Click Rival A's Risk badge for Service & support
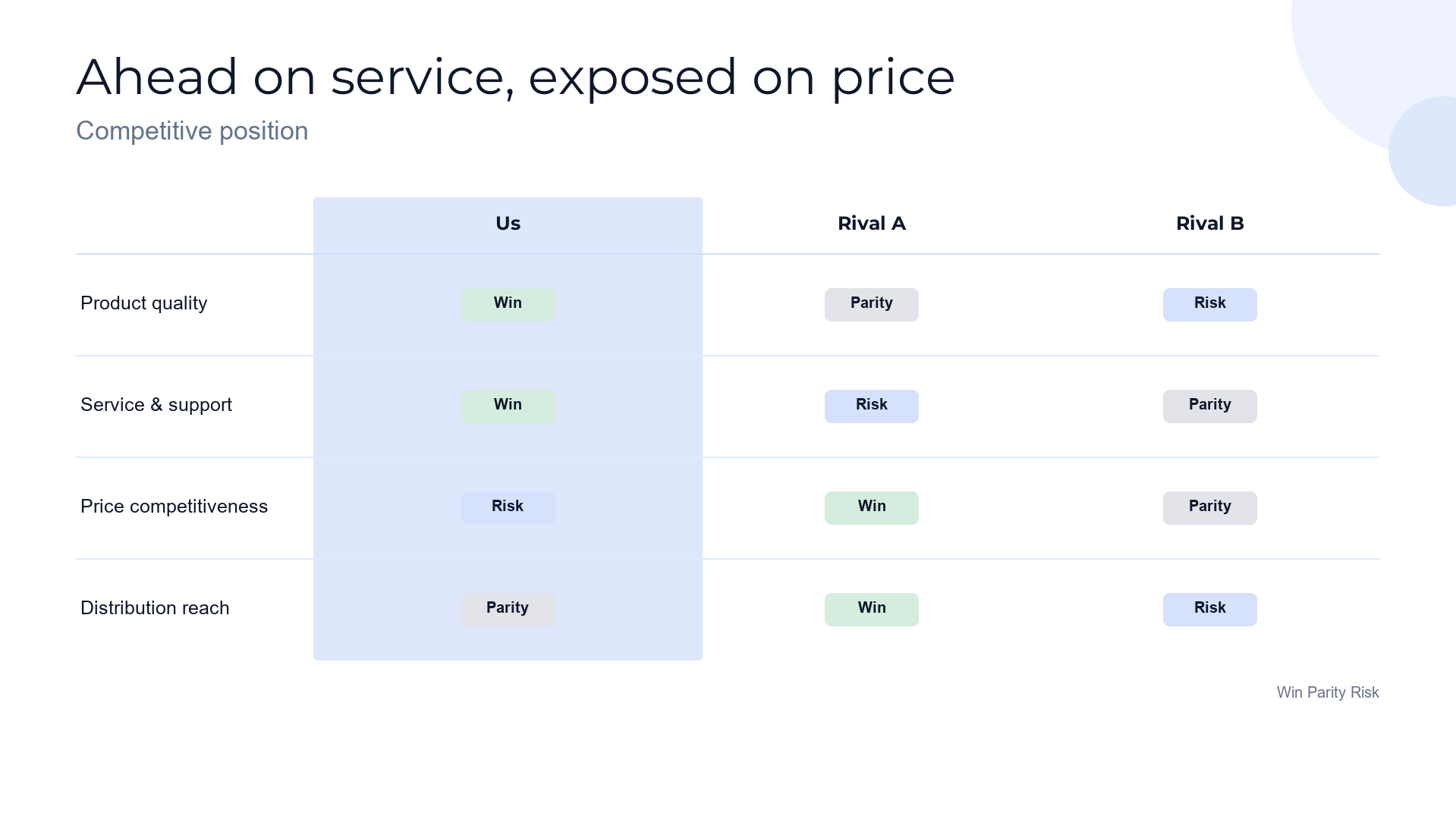 tap(871, 406)
